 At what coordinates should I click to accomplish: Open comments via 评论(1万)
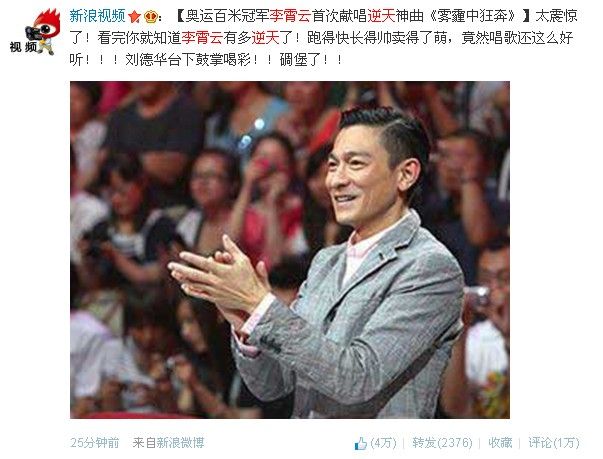pyautogui.click(x=553, y=443)
